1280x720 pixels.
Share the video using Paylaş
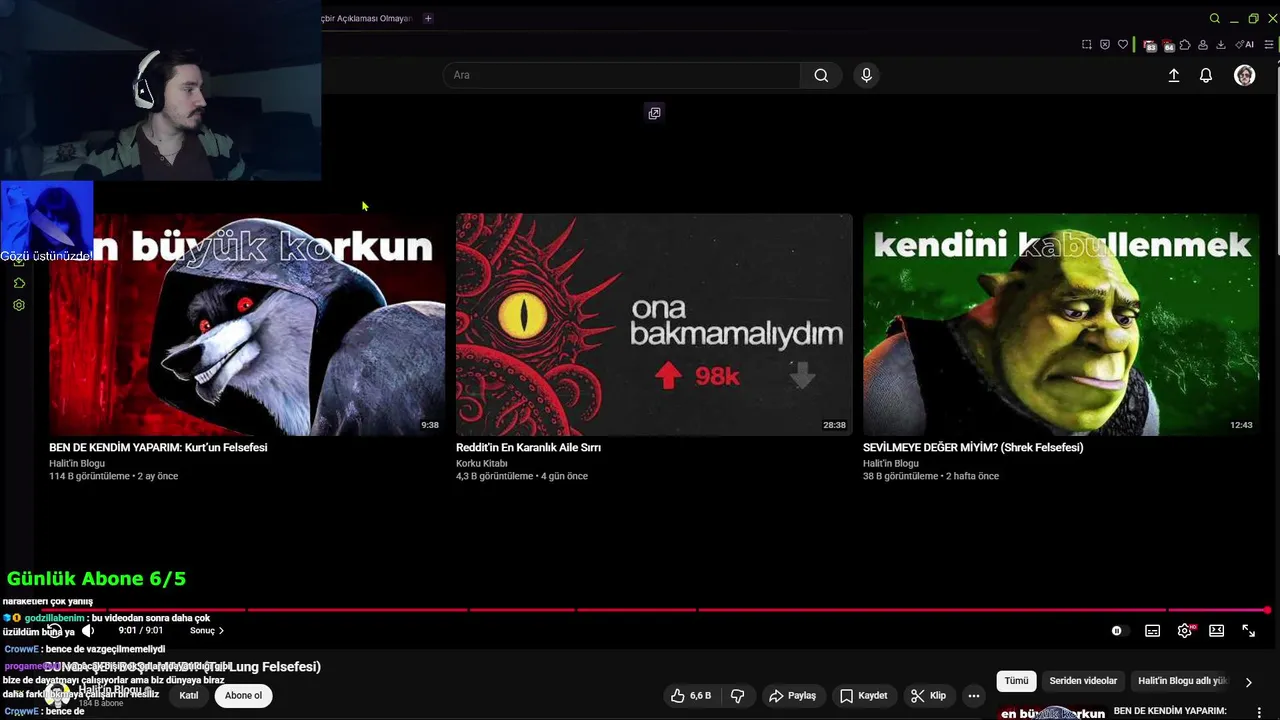[x=792, y=695]
